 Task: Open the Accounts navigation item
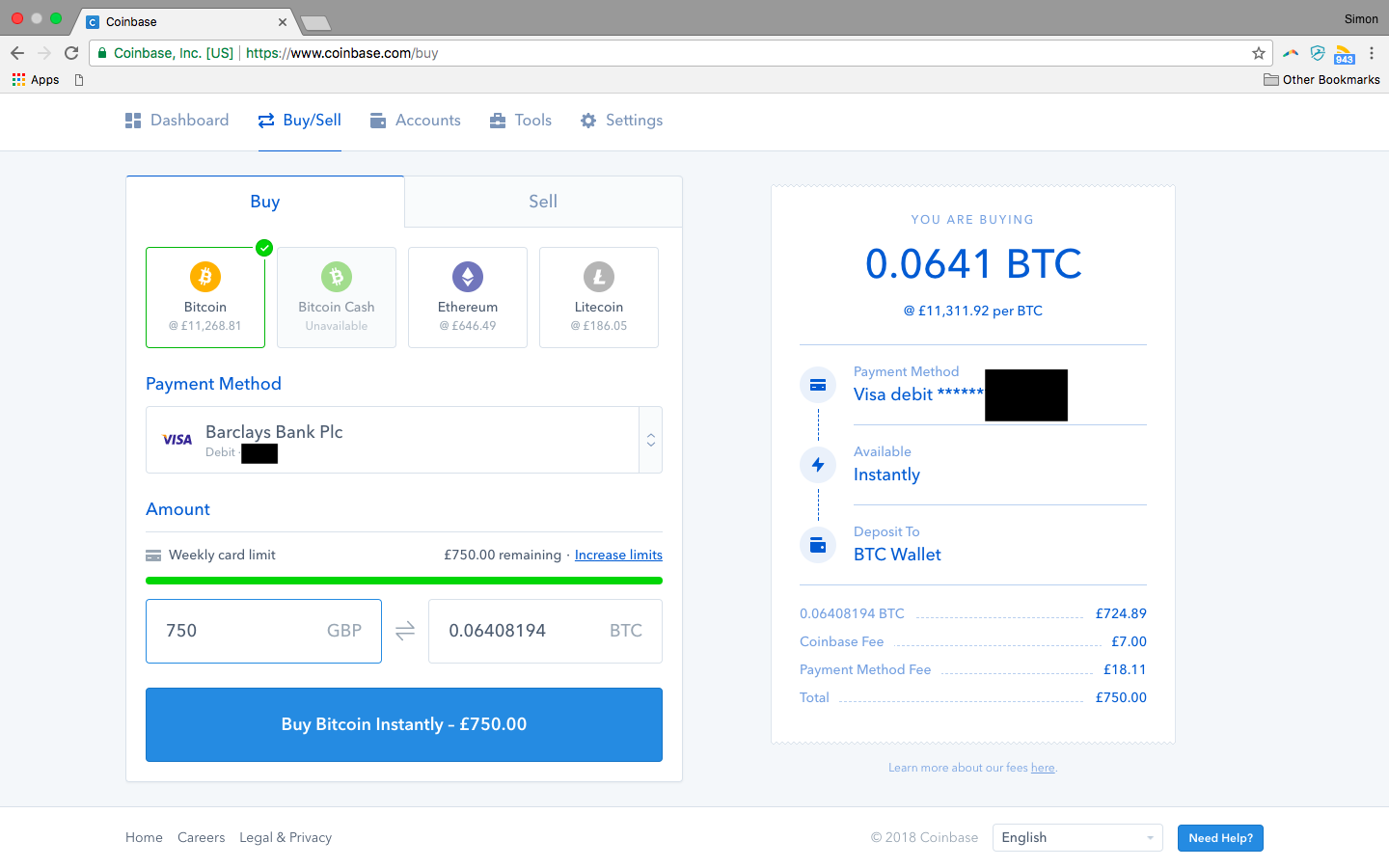click(416, 121)
